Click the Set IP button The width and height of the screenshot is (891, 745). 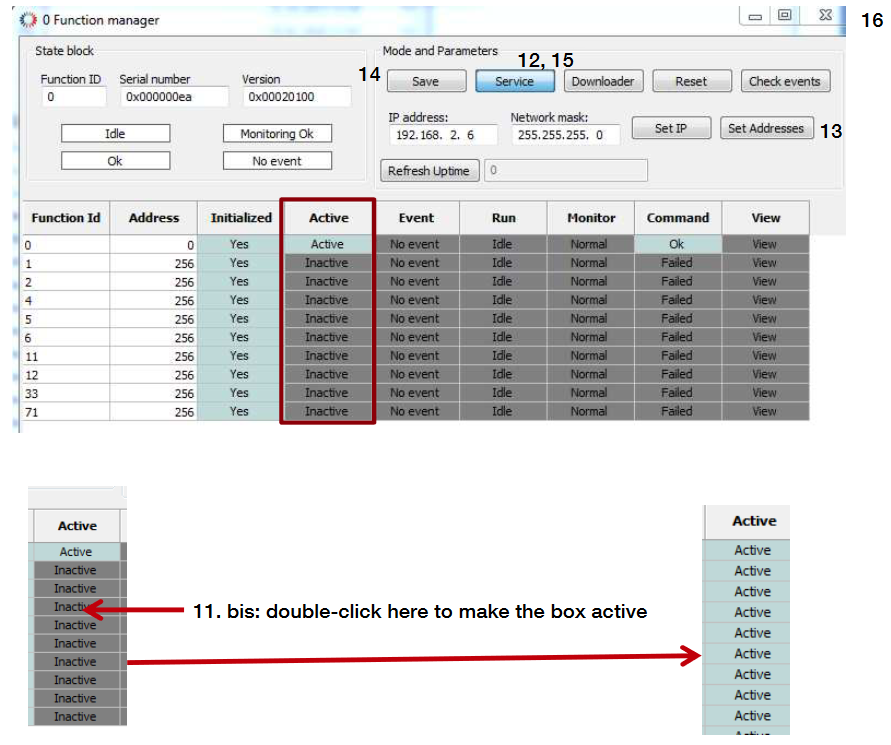[x=670, y=129]
